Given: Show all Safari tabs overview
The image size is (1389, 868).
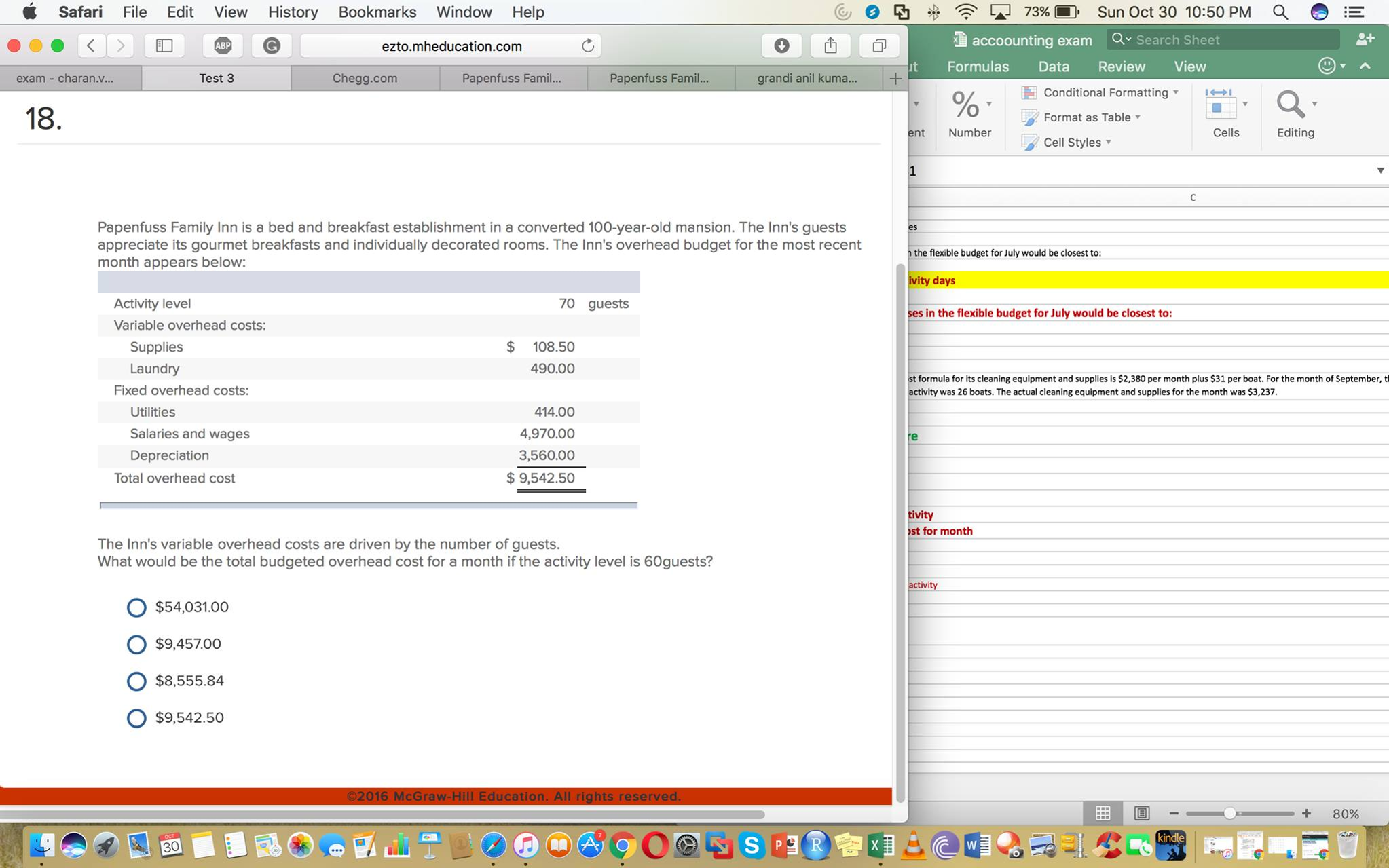Looking at the screenshot, I should (879, 45).
